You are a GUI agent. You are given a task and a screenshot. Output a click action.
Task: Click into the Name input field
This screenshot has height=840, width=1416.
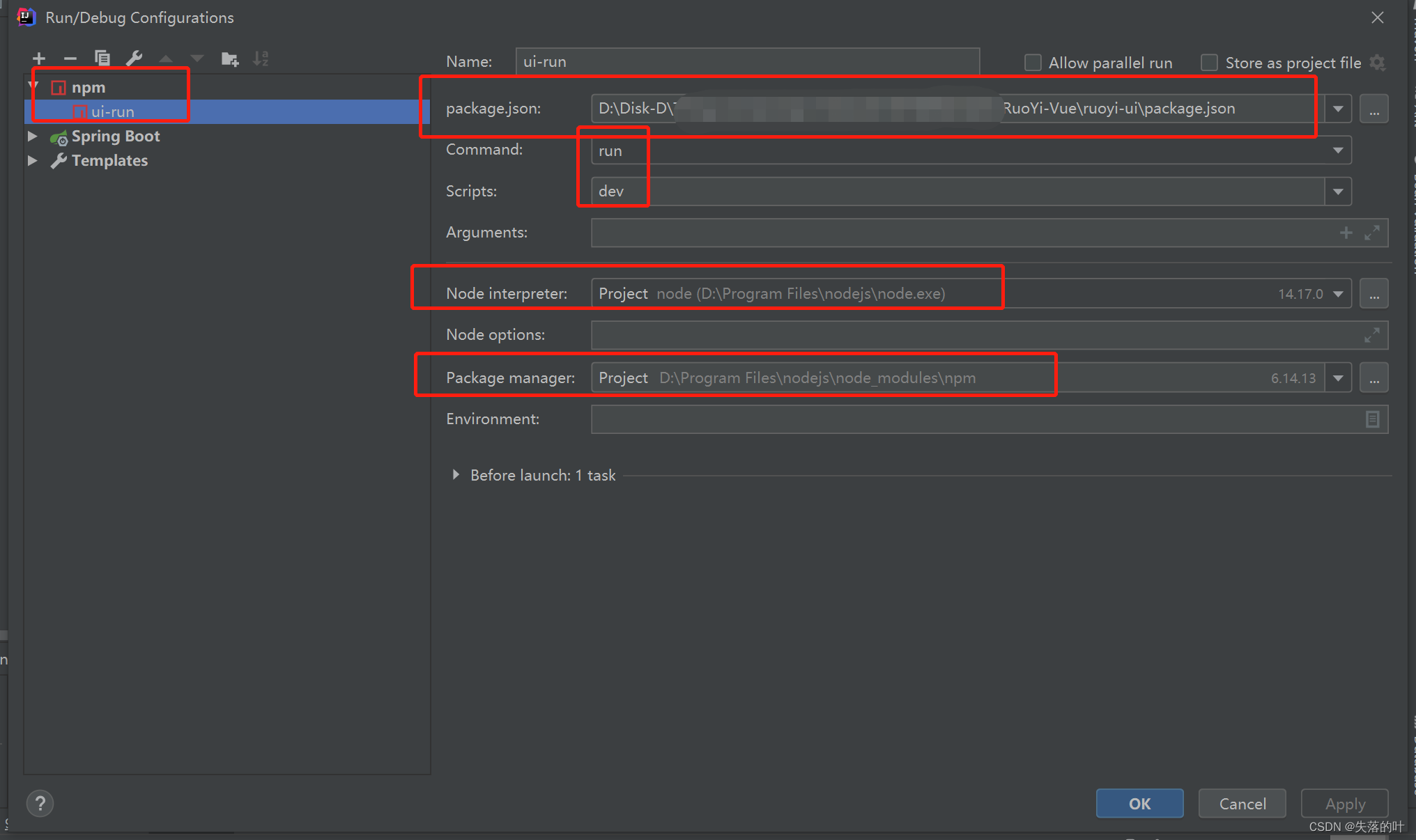[x=747, y=61]
